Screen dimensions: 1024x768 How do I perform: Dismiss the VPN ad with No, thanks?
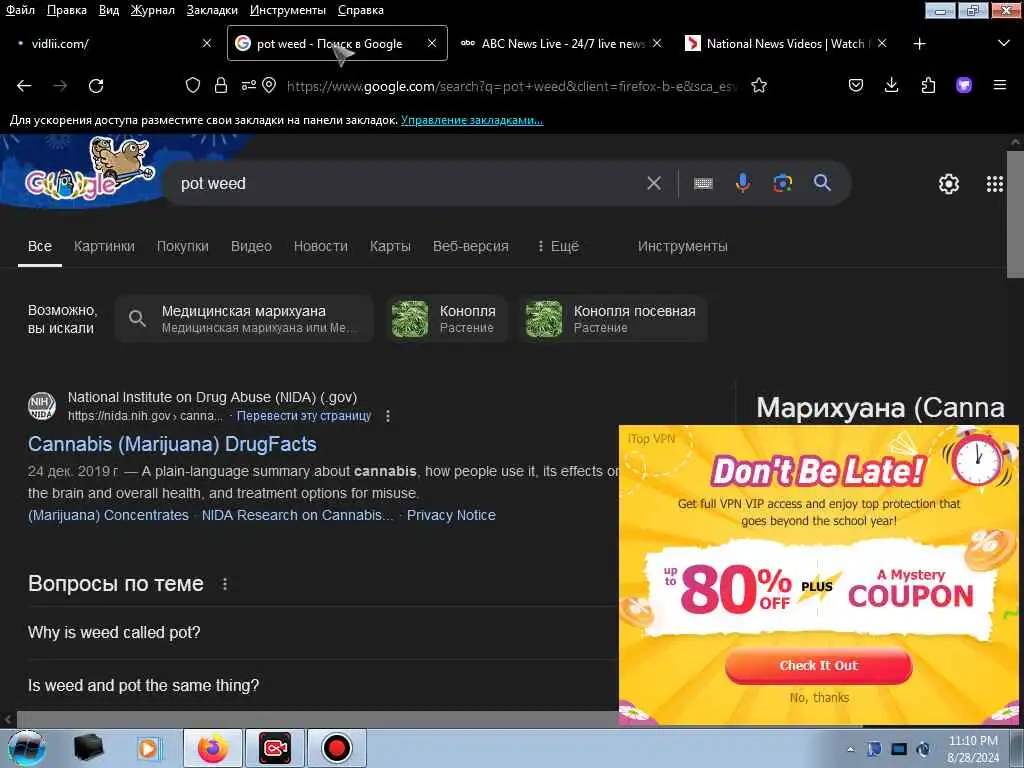[x=819, y=697]
